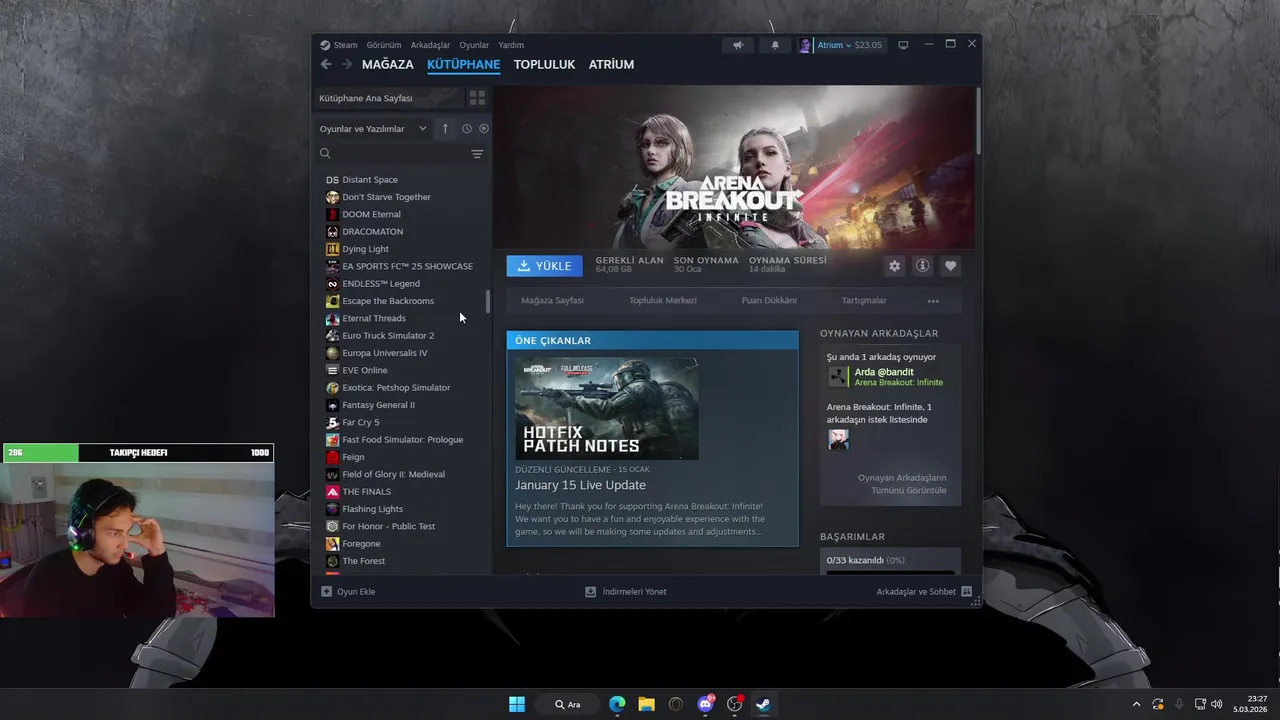Expand Oyunlar ve Yazılımlar dropdown

point(373,128)
